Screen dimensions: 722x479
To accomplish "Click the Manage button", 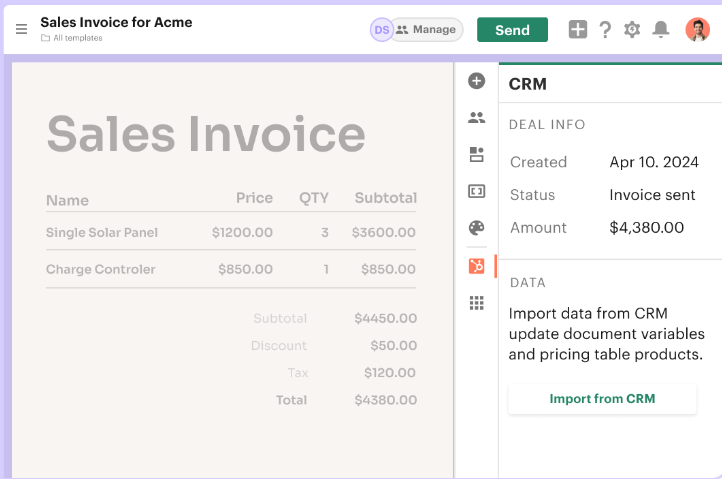I will tap(427, 30).
